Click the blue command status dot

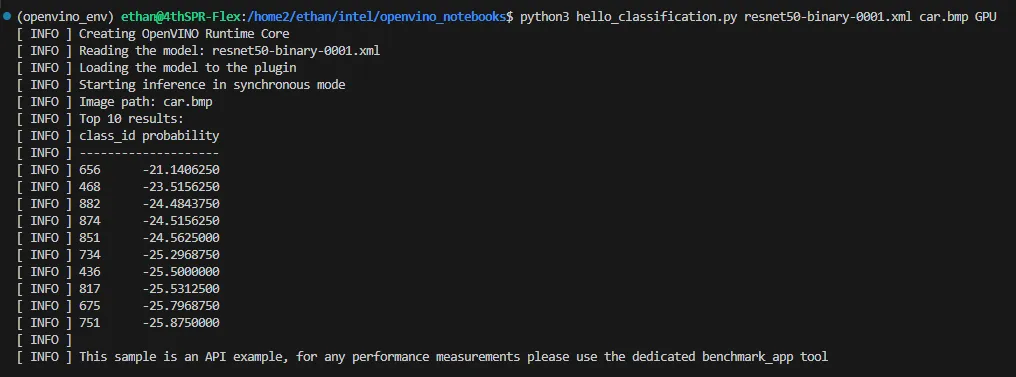click(6, 16)
